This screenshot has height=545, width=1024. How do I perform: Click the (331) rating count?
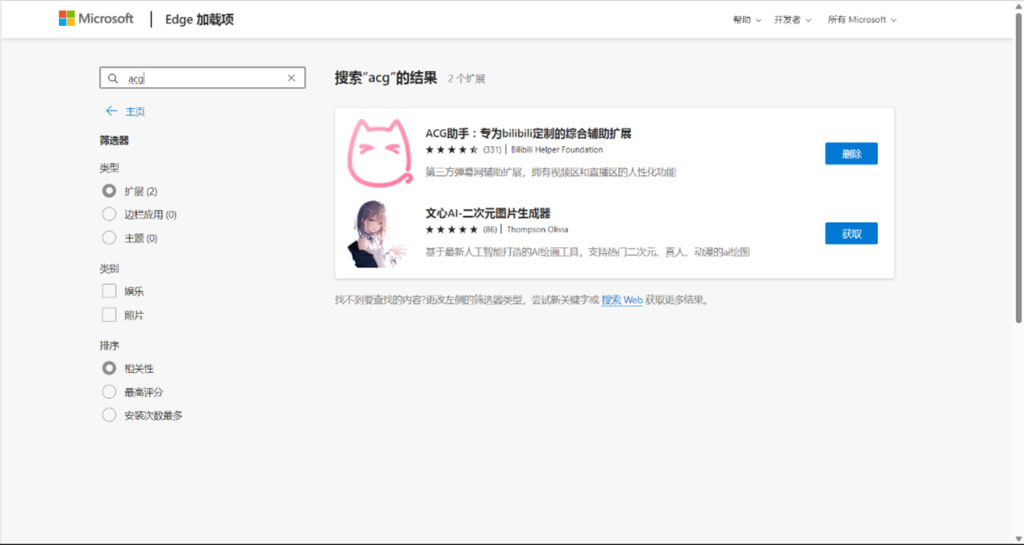click(x=492, y=149)
